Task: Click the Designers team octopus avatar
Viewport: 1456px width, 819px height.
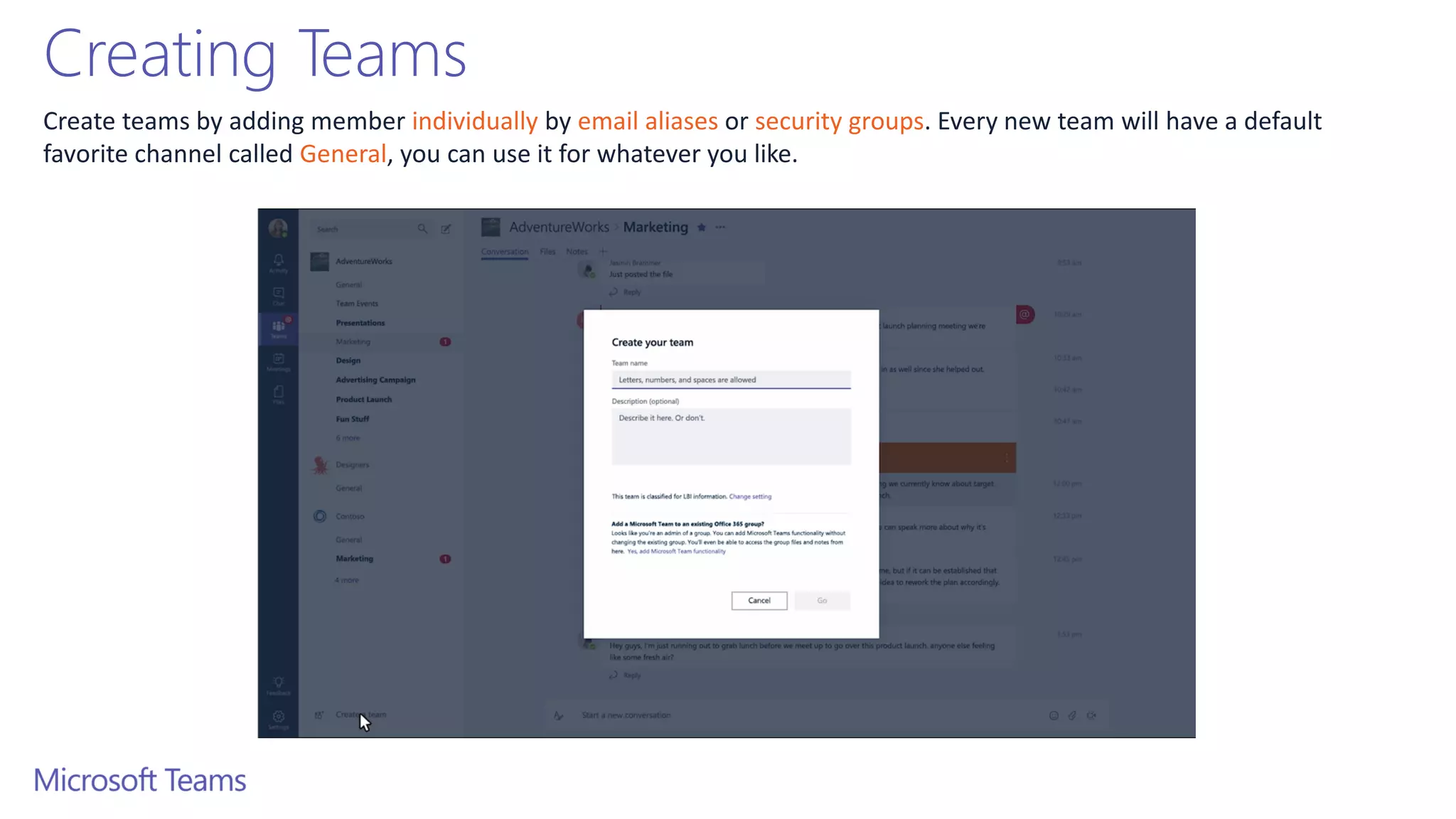Action: [x=320, y=465]
